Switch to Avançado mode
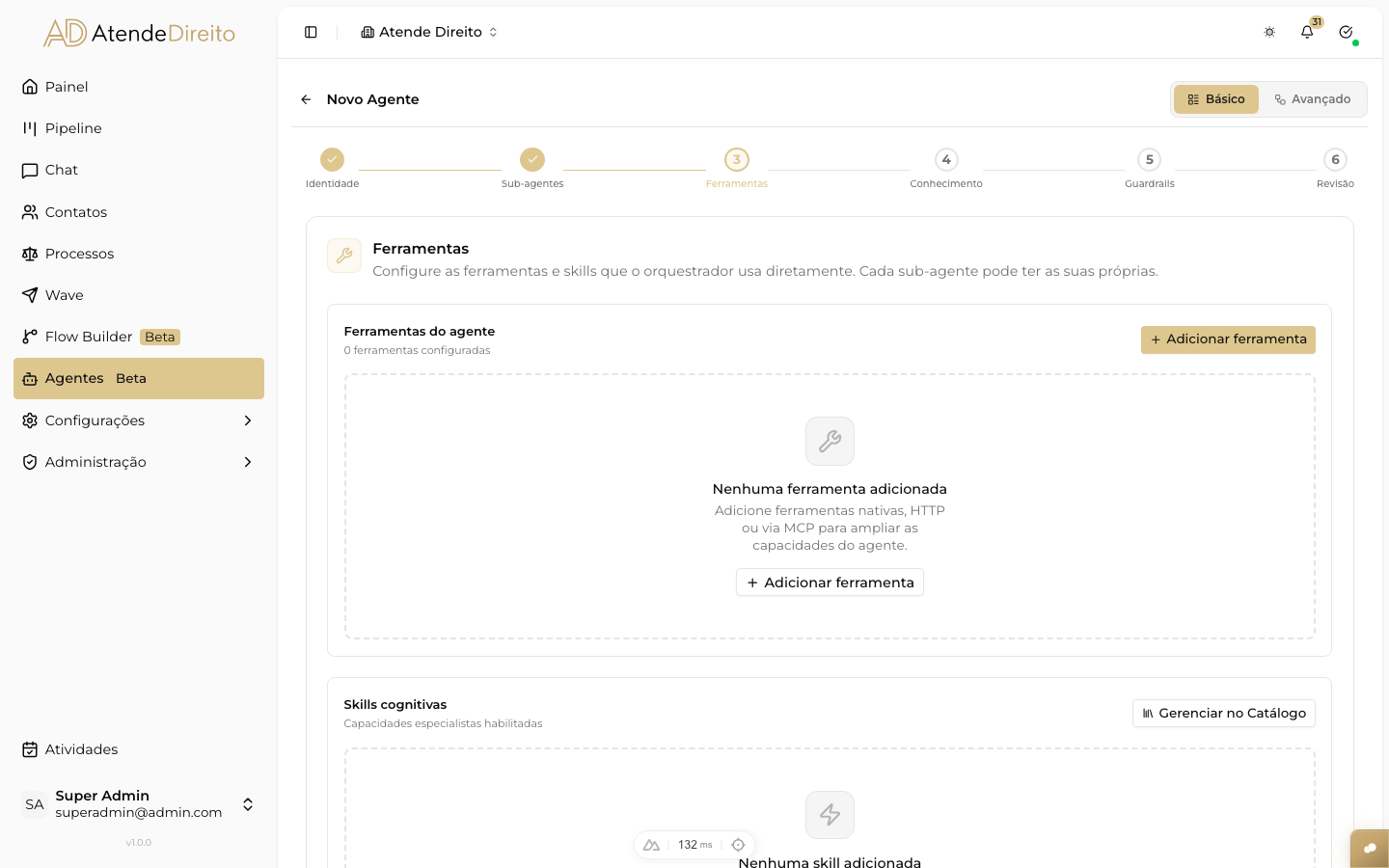This screenshot has width=1389, height=868. point(1313,99)
